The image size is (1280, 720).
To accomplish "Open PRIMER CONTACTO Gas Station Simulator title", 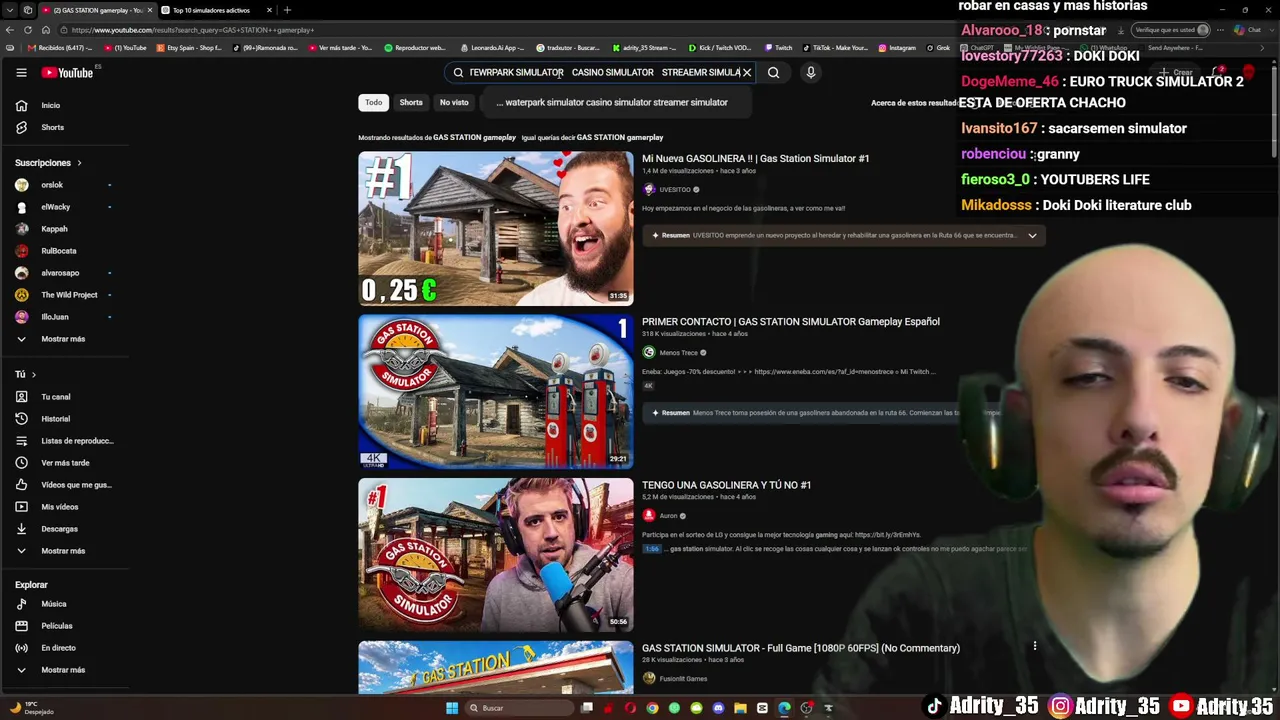I will 790,321.
